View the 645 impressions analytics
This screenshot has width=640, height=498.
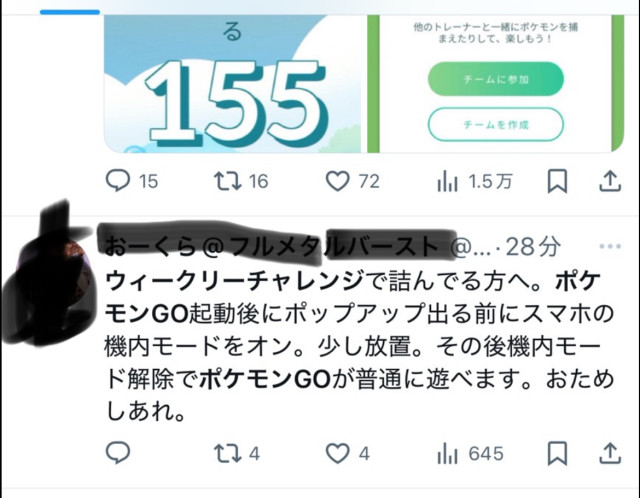470,454
